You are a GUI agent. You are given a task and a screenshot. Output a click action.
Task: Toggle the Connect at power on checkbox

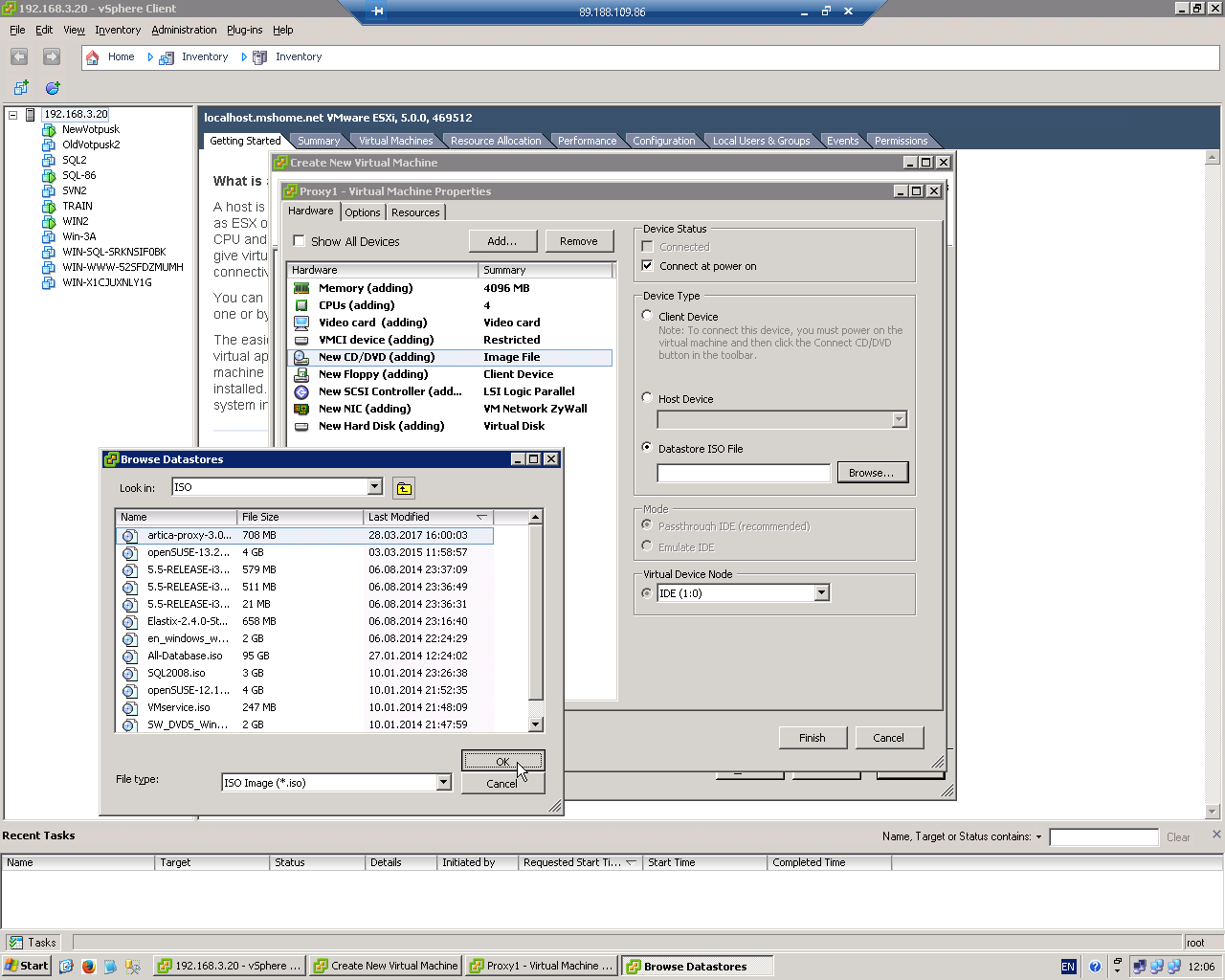tap(648, 266)
